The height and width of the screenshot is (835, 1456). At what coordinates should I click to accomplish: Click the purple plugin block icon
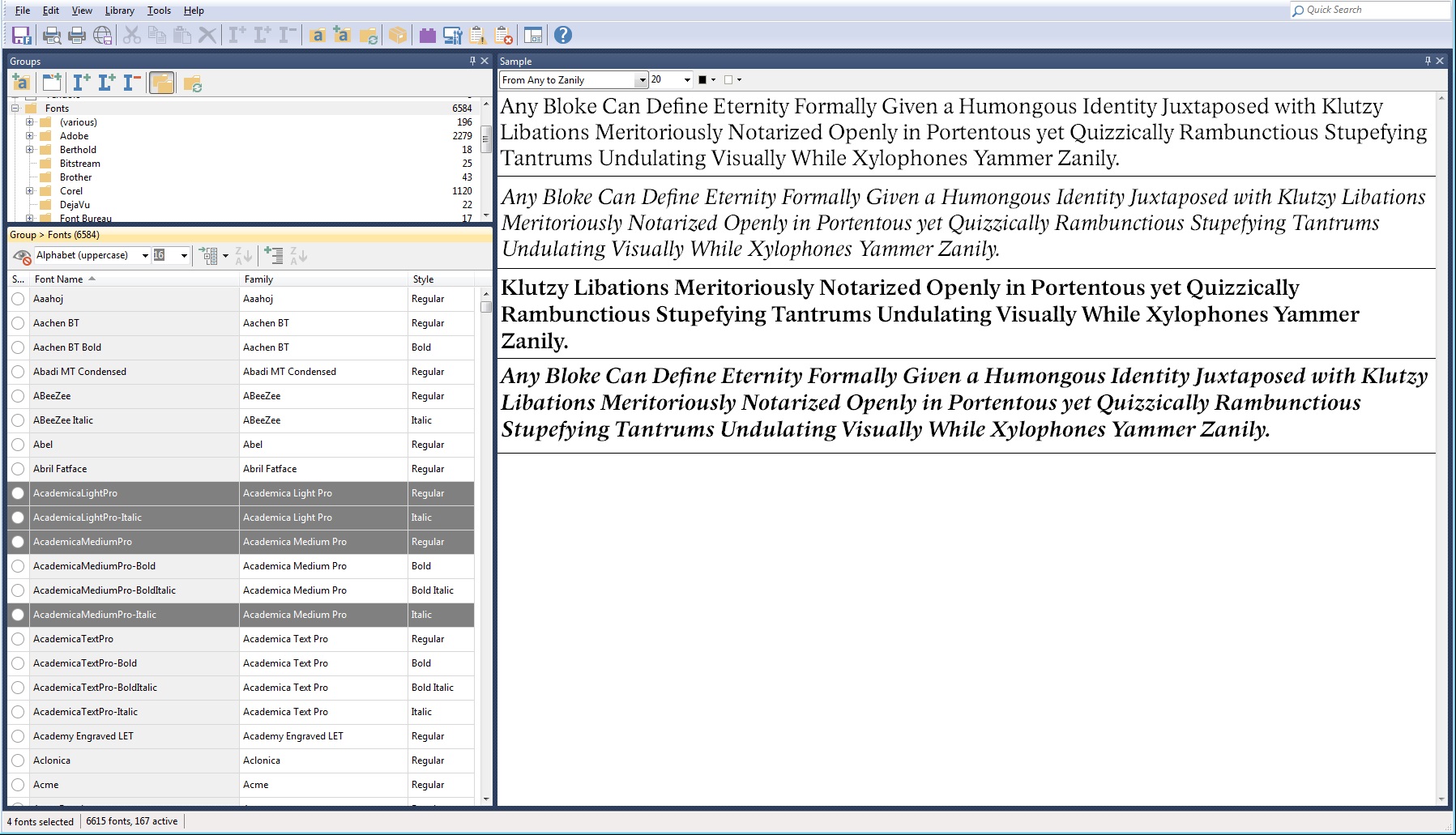(x=428, y=35)
